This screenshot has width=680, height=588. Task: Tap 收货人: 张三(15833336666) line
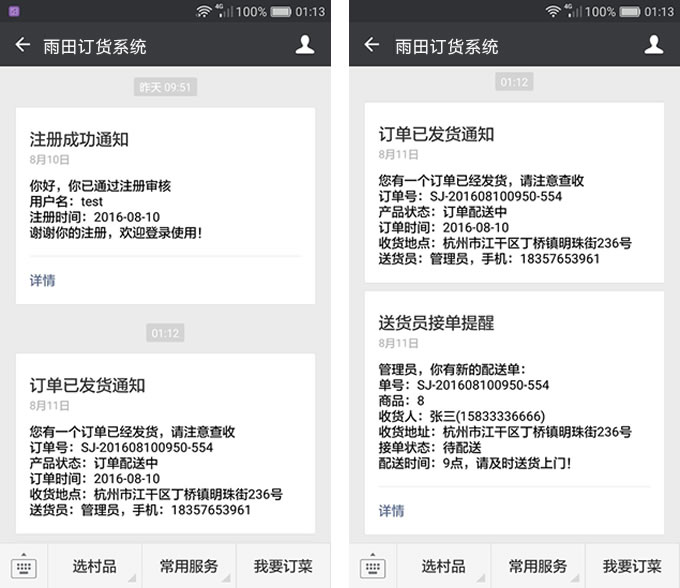[x=462, y=416]
